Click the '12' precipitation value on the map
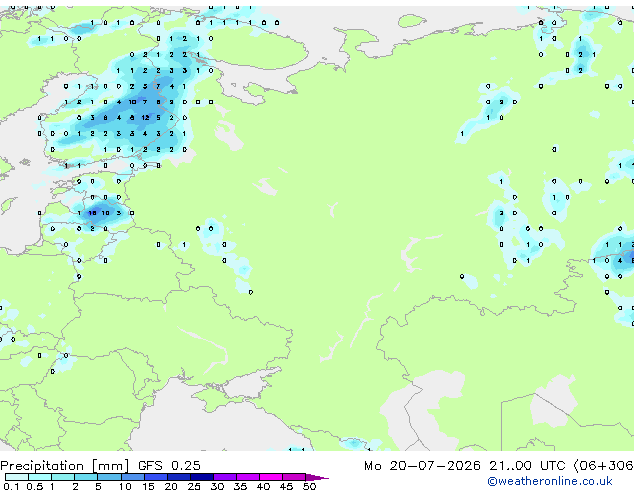The height and width of the screenshot is (490, 634). point(146,118)
